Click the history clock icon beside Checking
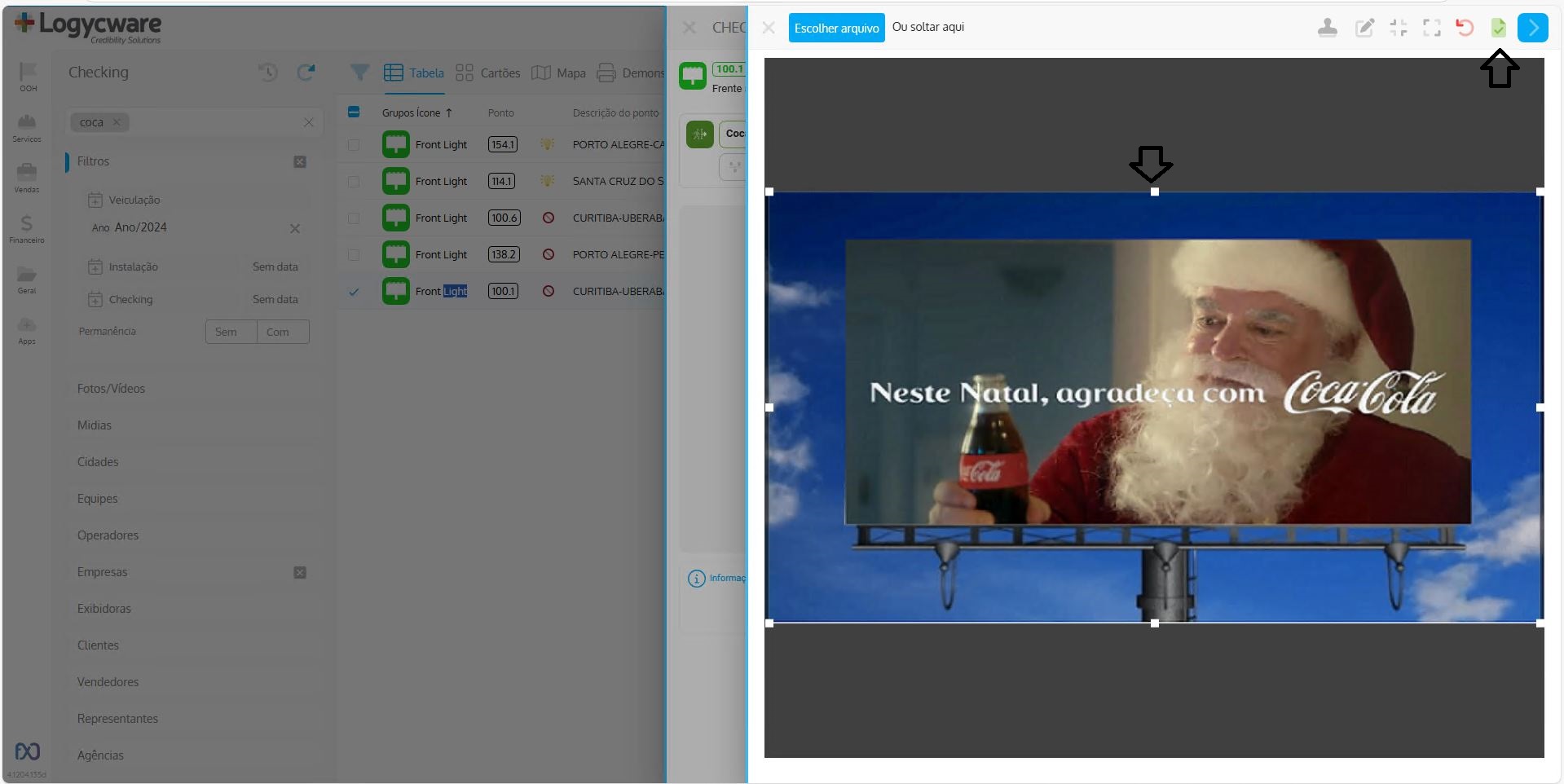Viewport: 1564px width, 784px height. coord(267,73)
